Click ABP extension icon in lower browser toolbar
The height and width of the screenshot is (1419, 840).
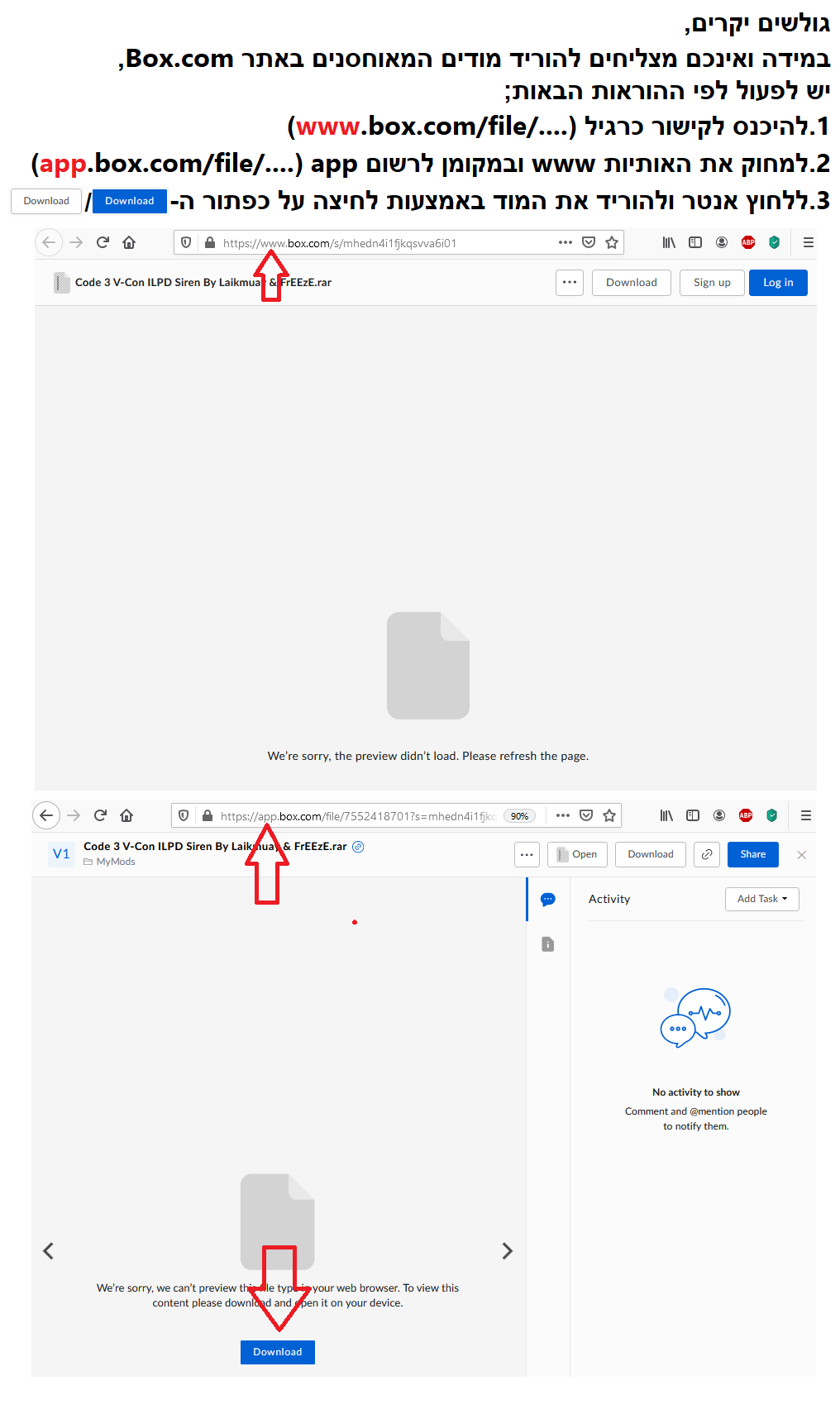[746, 815]
